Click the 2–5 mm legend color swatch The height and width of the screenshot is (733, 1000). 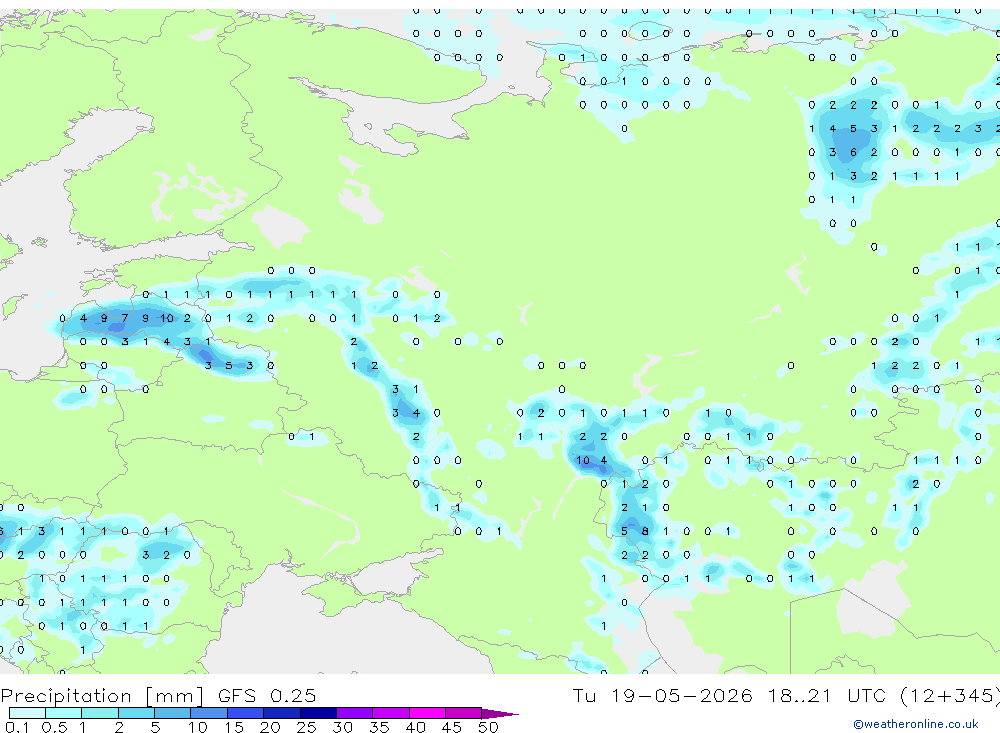coord(136,713)
